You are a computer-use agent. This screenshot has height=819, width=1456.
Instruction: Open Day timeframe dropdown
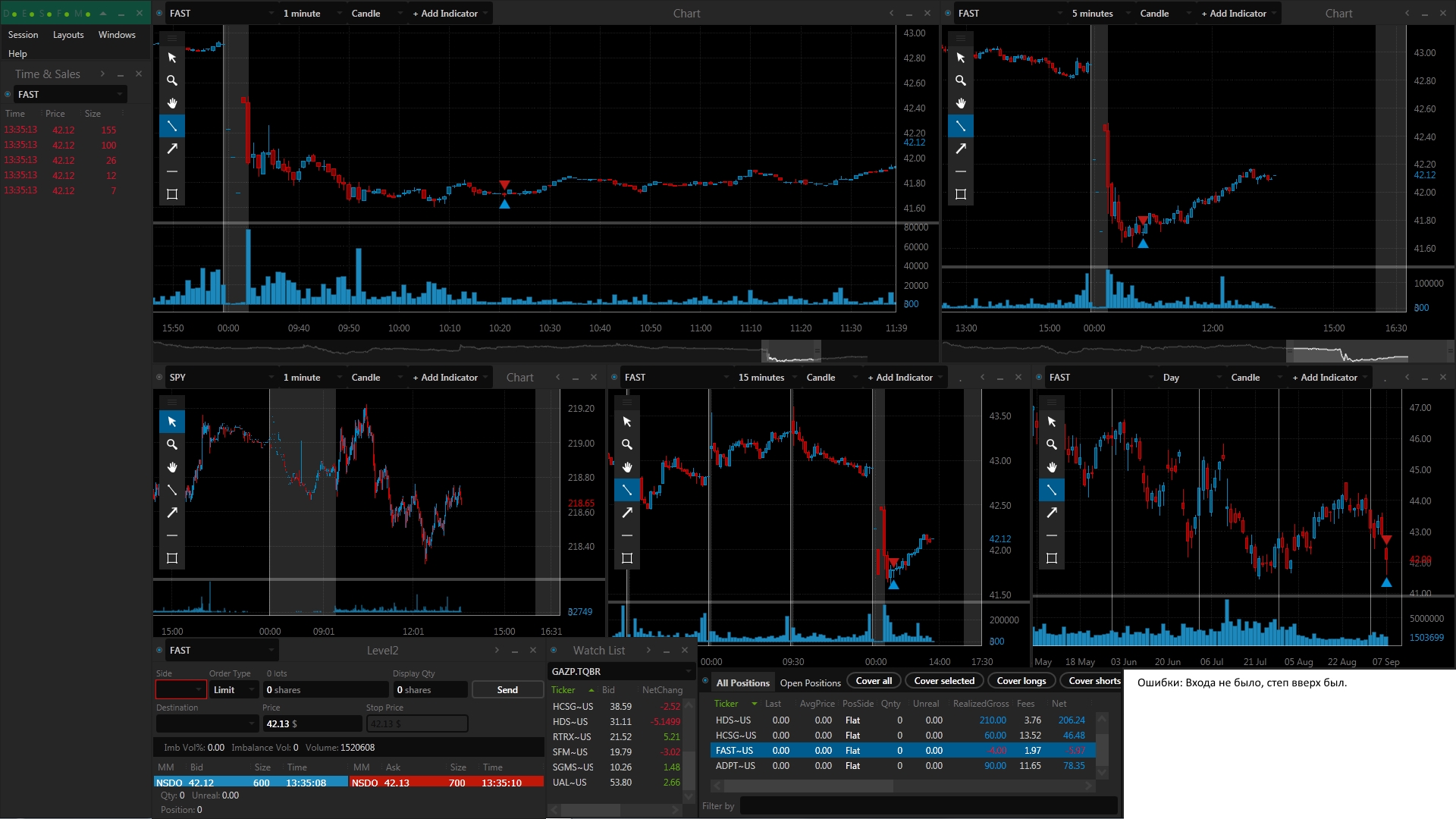(1191, 378)
